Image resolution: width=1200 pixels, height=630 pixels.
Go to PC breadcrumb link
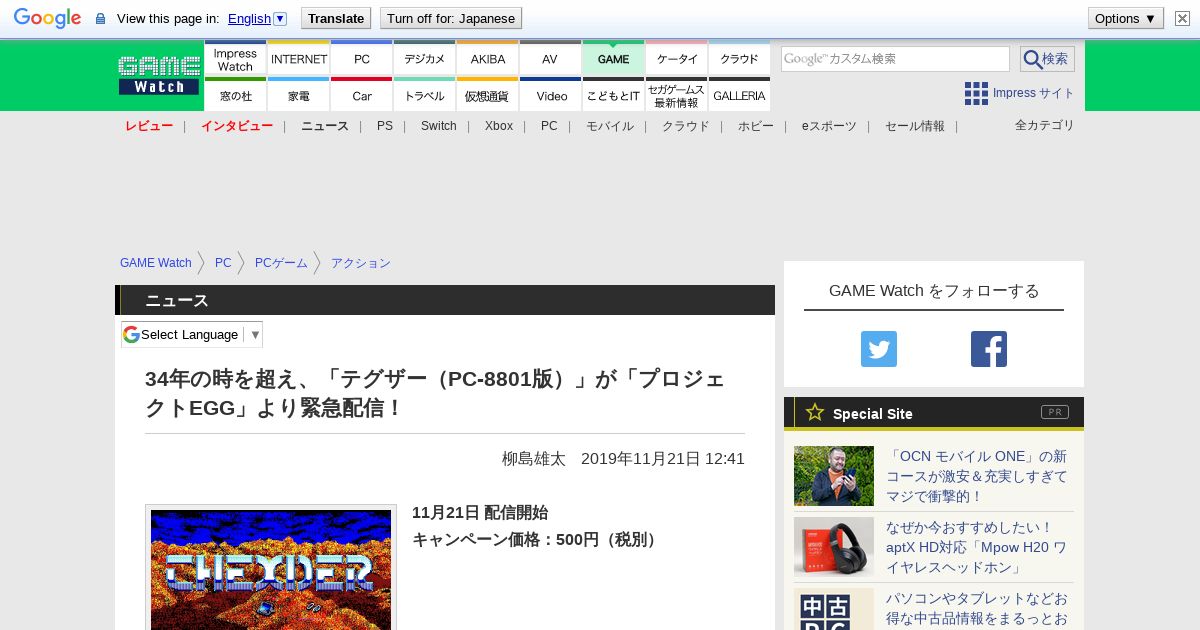pyautogui.click(x=223, y=263)
